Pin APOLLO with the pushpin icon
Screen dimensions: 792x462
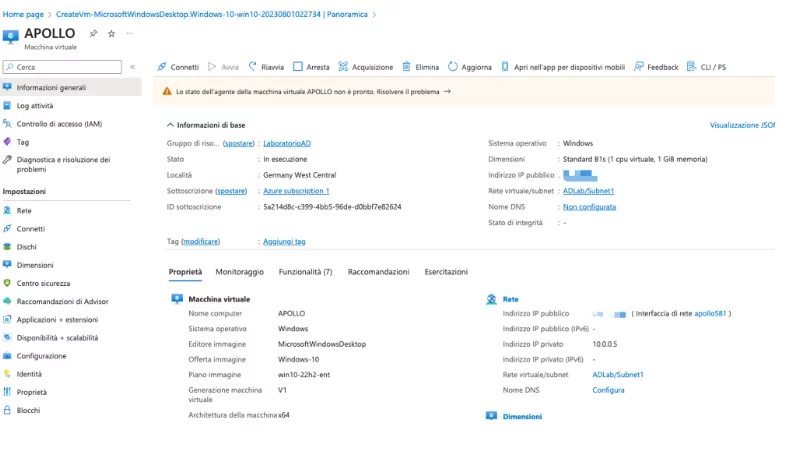coord(93,33)
